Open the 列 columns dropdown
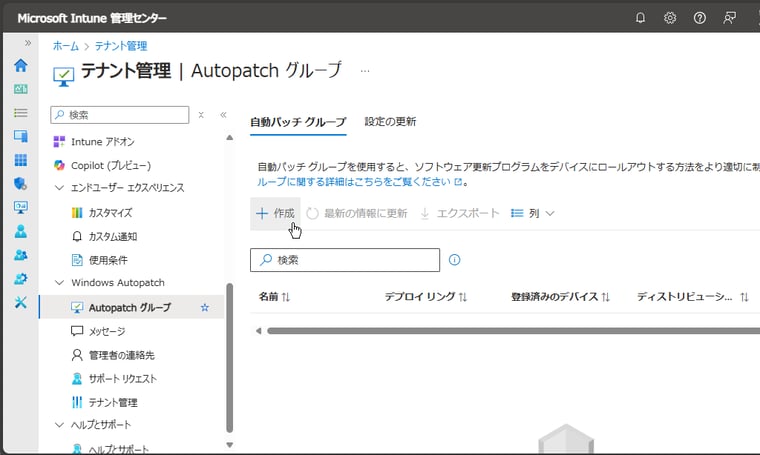Image resolution: width=760 pixels, height=455 pixels. tap(532, 213)
